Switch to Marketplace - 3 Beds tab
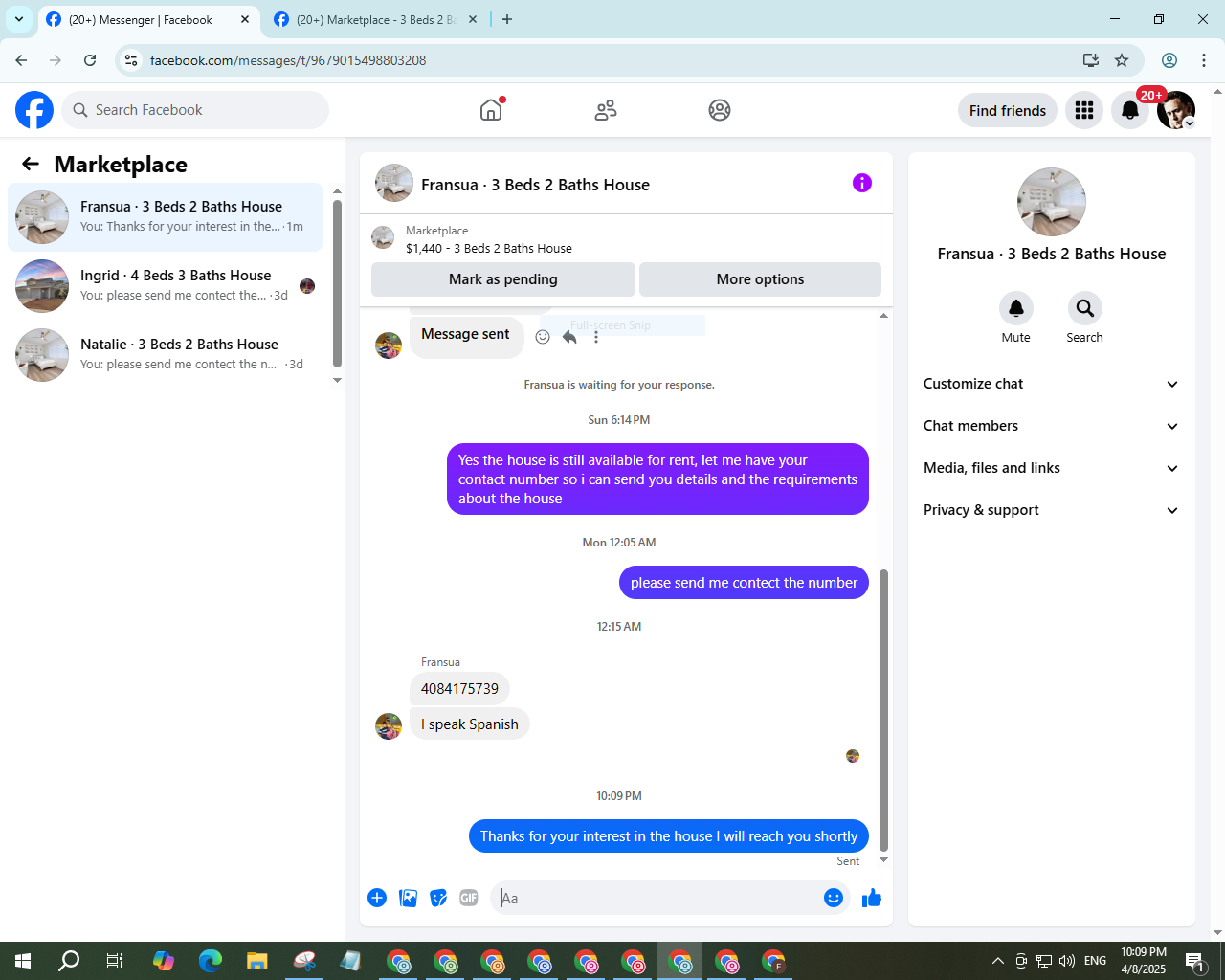The image size is (1225, 980). tap(376, 19)
